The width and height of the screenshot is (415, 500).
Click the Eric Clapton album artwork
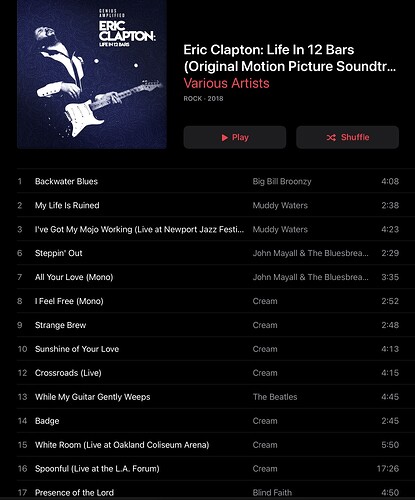pyautogui.click(x=92, y=74)
